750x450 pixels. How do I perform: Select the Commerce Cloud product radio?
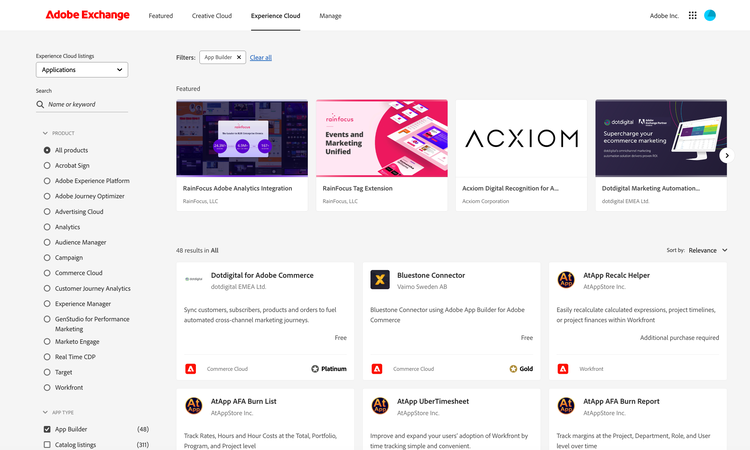point(47,273)
